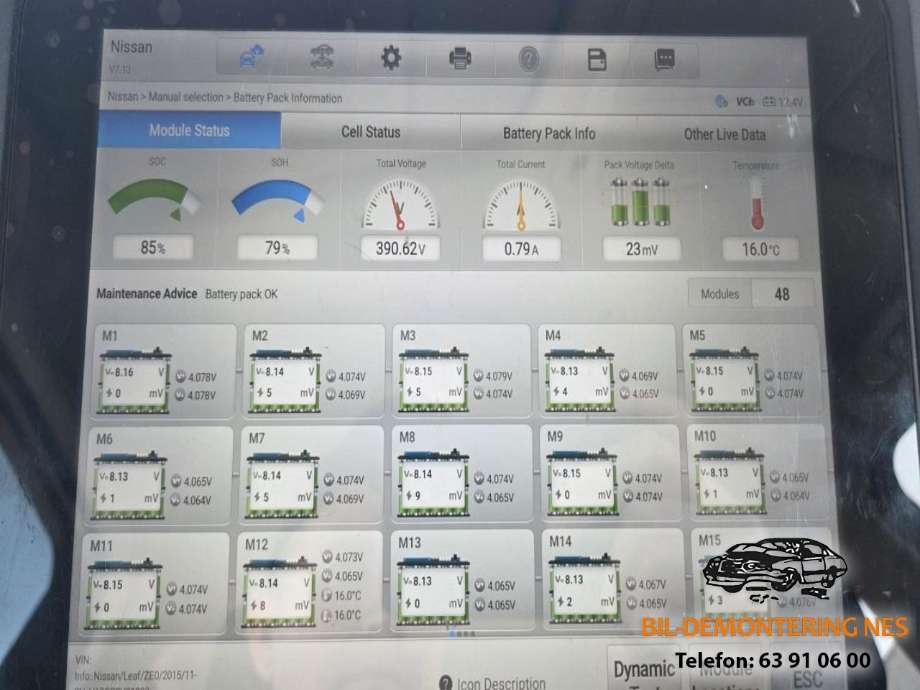This screenshot has height=690, width=920.
Task: Tap M8 module battery graphic
Action: (x=433, y=483)
